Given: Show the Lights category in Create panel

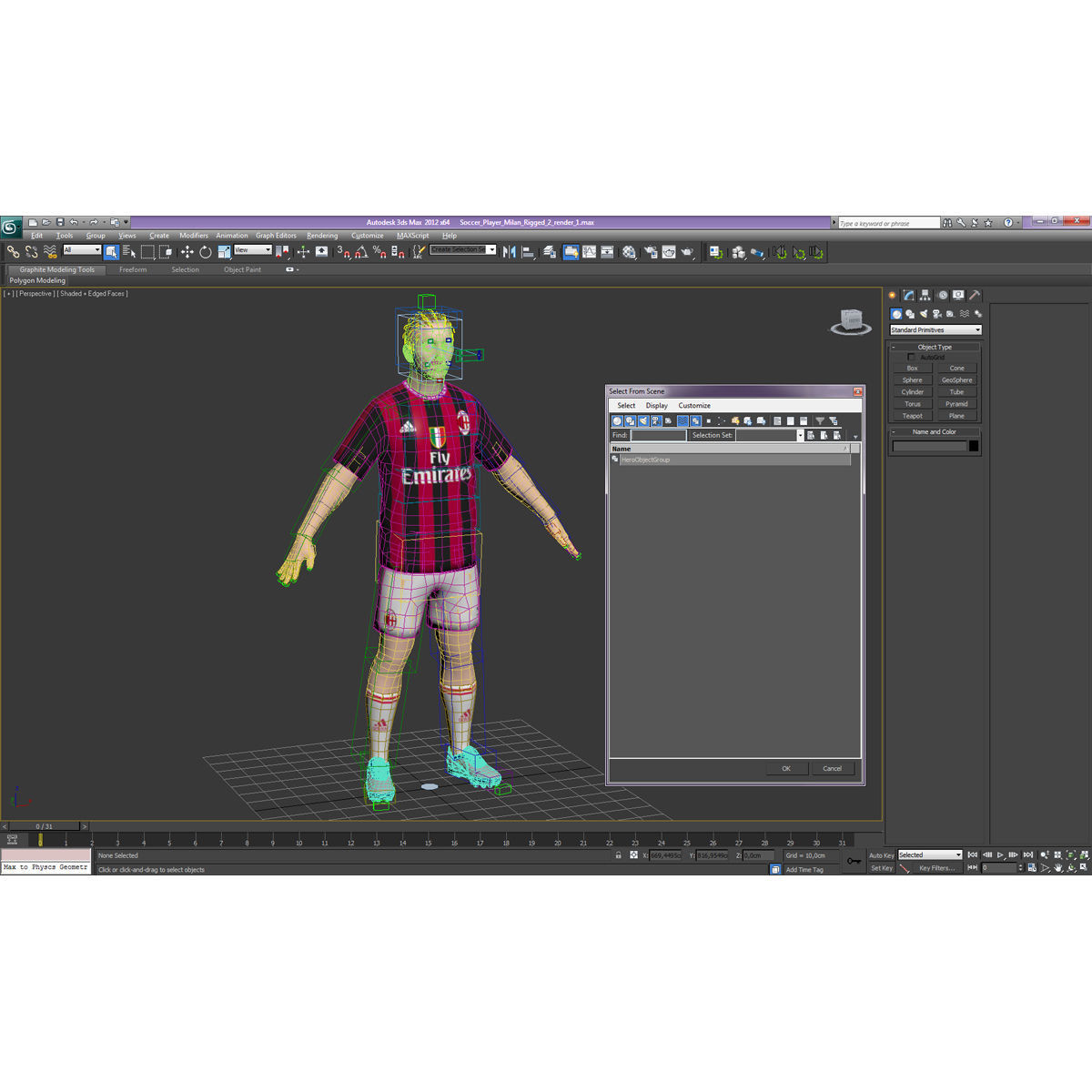Looking at the screenshot, I should [924, 314].
